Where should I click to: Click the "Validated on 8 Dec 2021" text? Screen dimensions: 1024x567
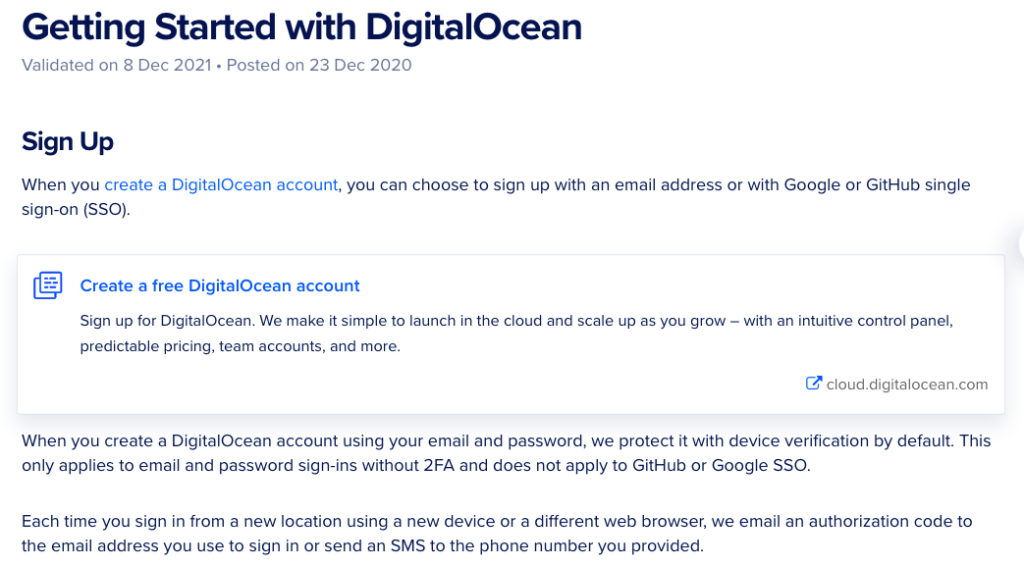pos(116,65)
